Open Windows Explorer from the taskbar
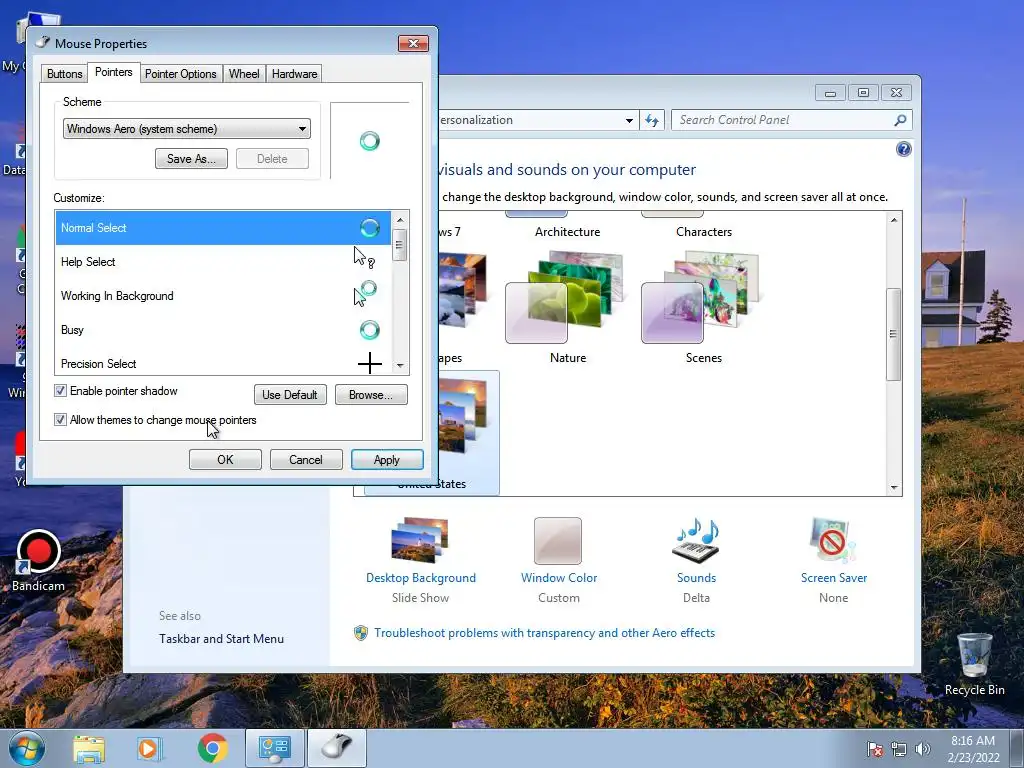Image resolution: width=1024 pixels, height=768 pixels. [89, 749]
